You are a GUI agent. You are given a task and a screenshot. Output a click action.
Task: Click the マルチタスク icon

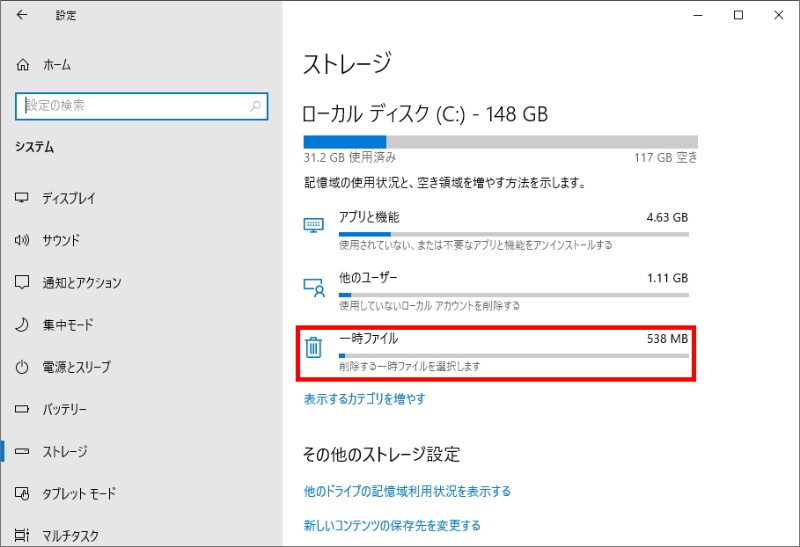tap(22, 535)
